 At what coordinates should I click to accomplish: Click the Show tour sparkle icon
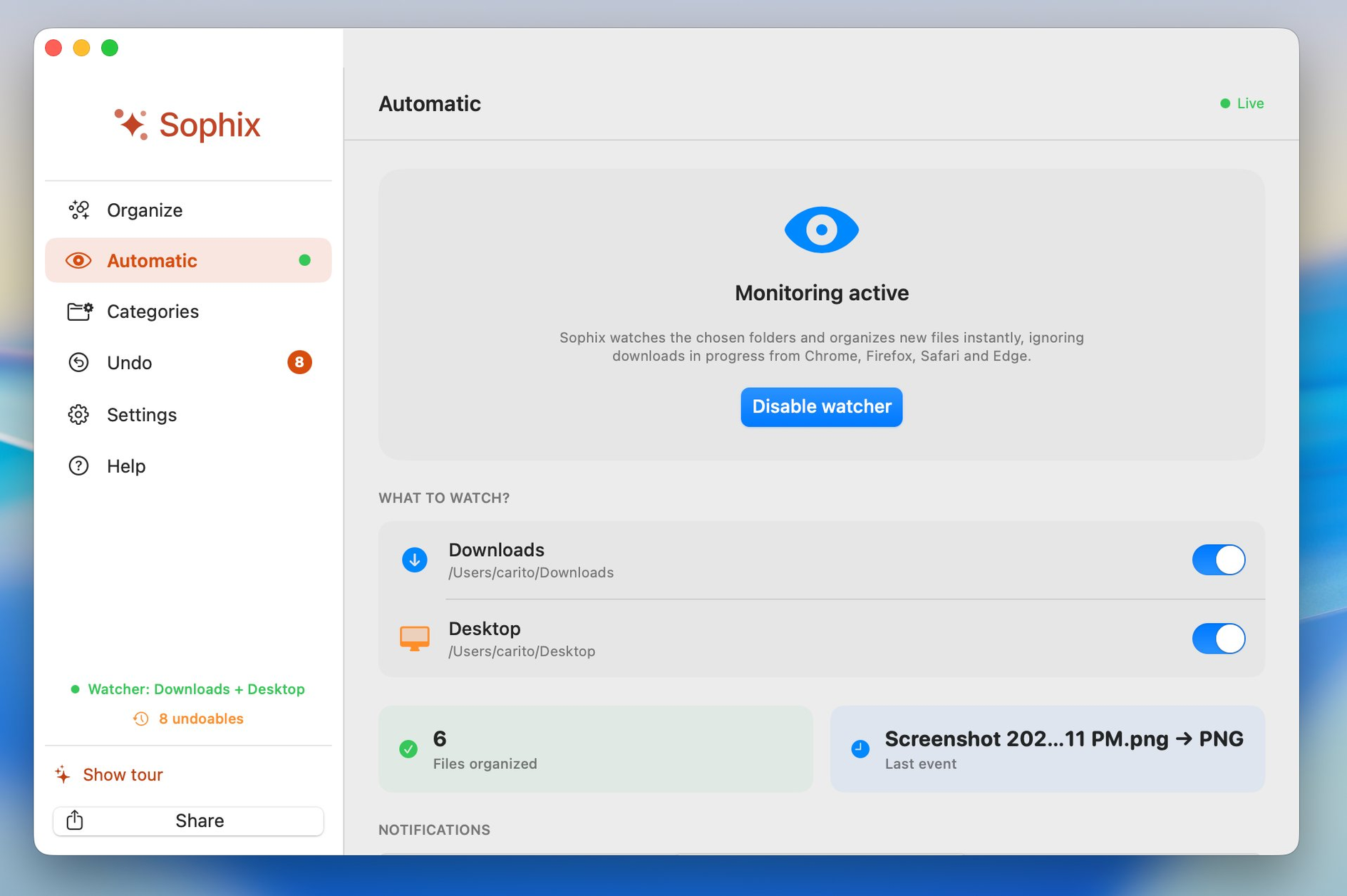[x=63, y=775]
